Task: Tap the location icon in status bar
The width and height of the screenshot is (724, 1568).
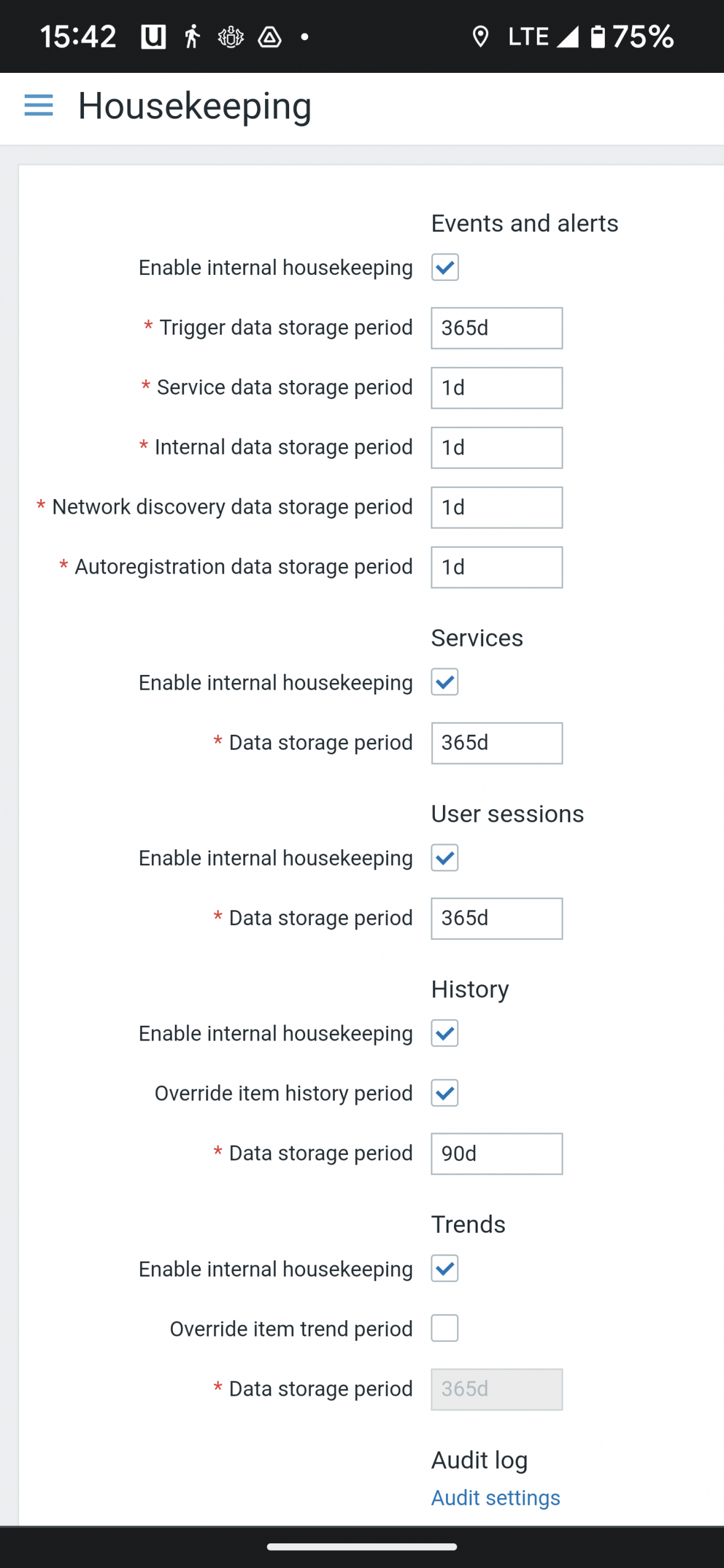Action: (x=480, y=36)
